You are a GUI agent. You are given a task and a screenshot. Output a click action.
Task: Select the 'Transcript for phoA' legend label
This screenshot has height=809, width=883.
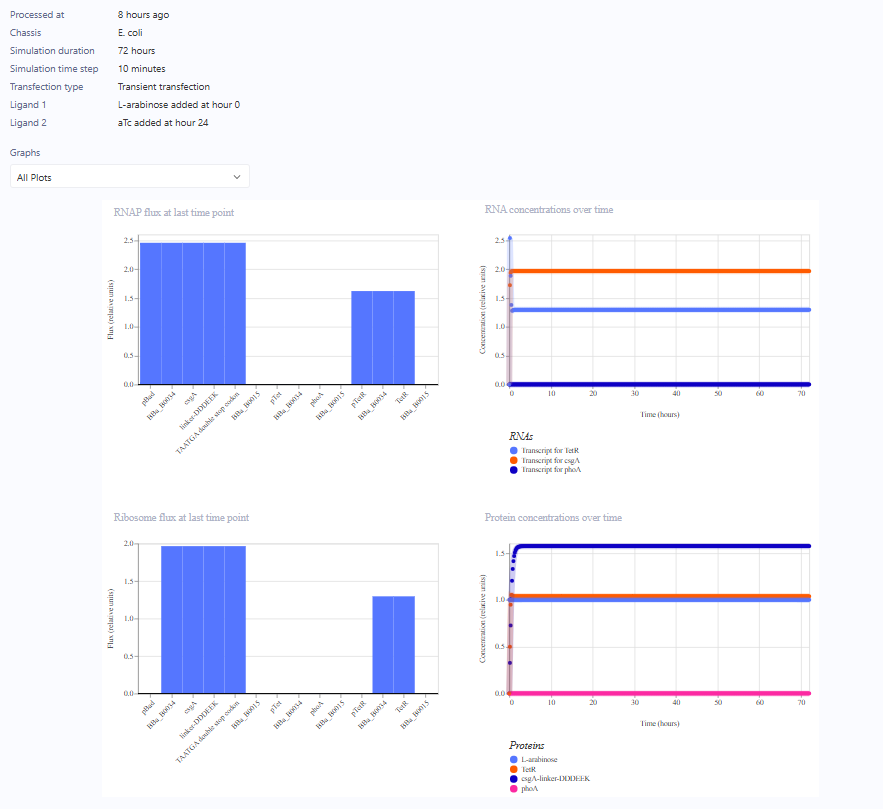pyautogui.click(x=551, y=470)
